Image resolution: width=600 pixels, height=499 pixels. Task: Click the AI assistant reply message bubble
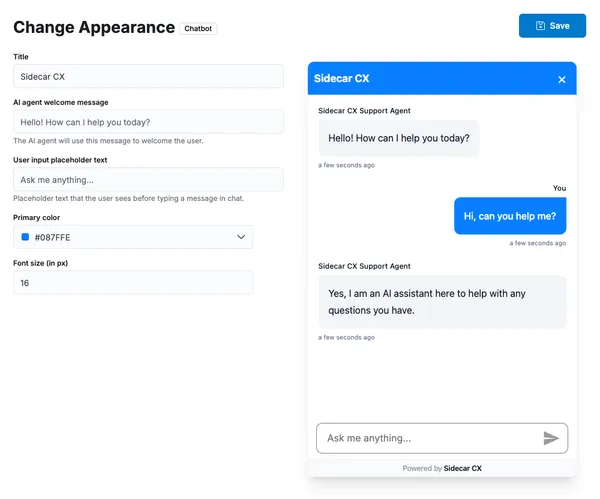coord(442,302)
